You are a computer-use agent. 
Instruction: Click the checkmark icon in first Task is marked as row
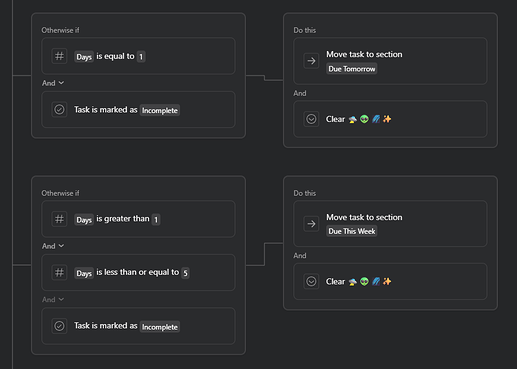pyautogui.click(x=59, y=109)
